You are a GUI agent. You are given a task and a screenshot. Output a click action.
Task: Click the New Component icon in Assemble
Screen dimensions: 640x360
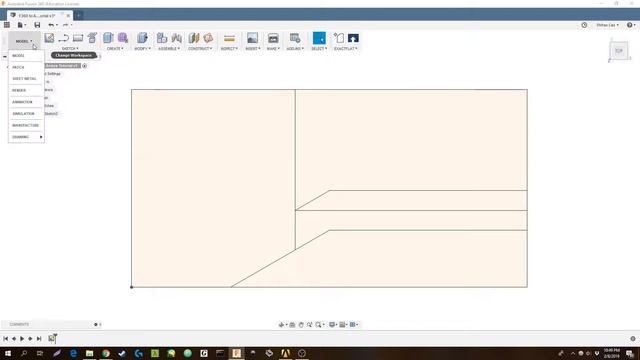[162, 38]
